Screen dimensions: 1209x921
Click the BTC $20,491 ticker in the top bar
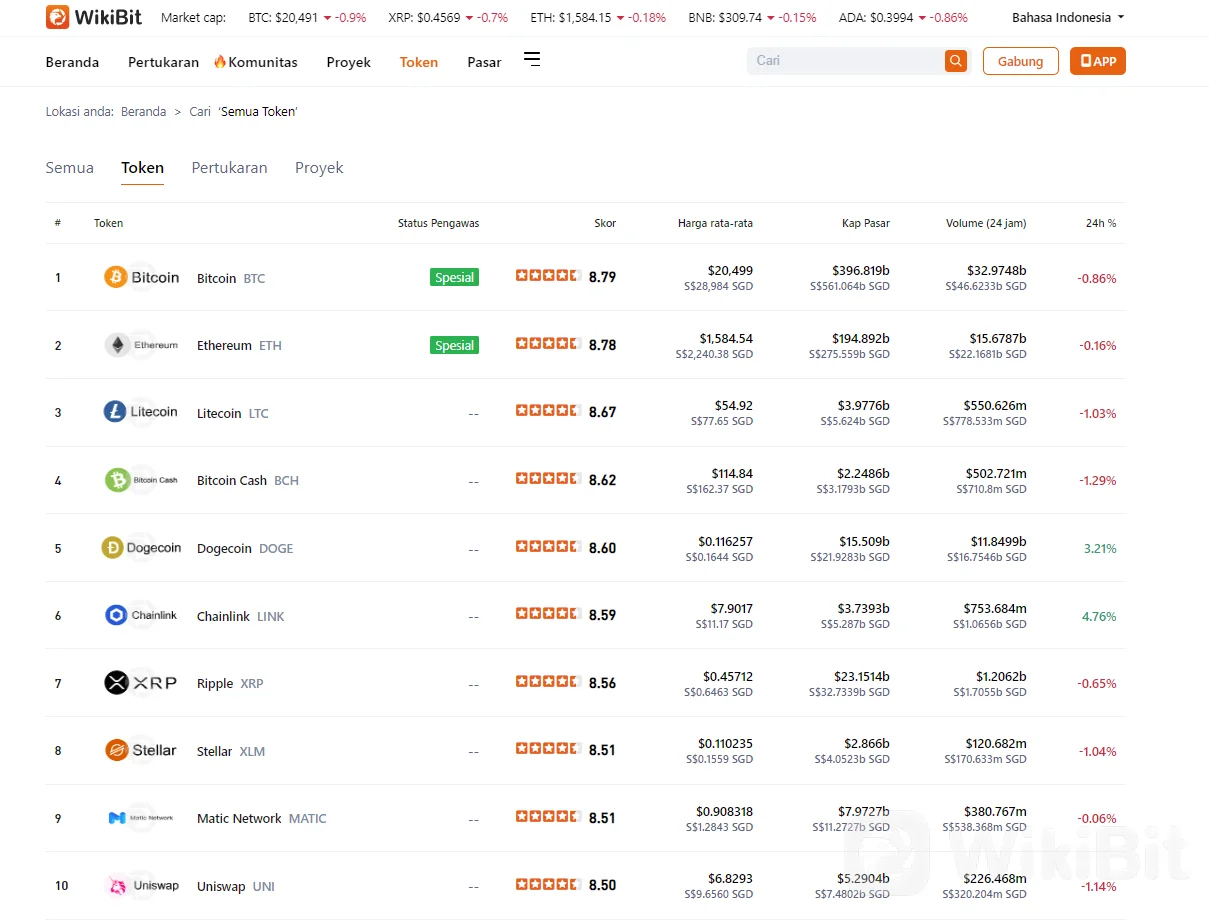click(307, 18)
